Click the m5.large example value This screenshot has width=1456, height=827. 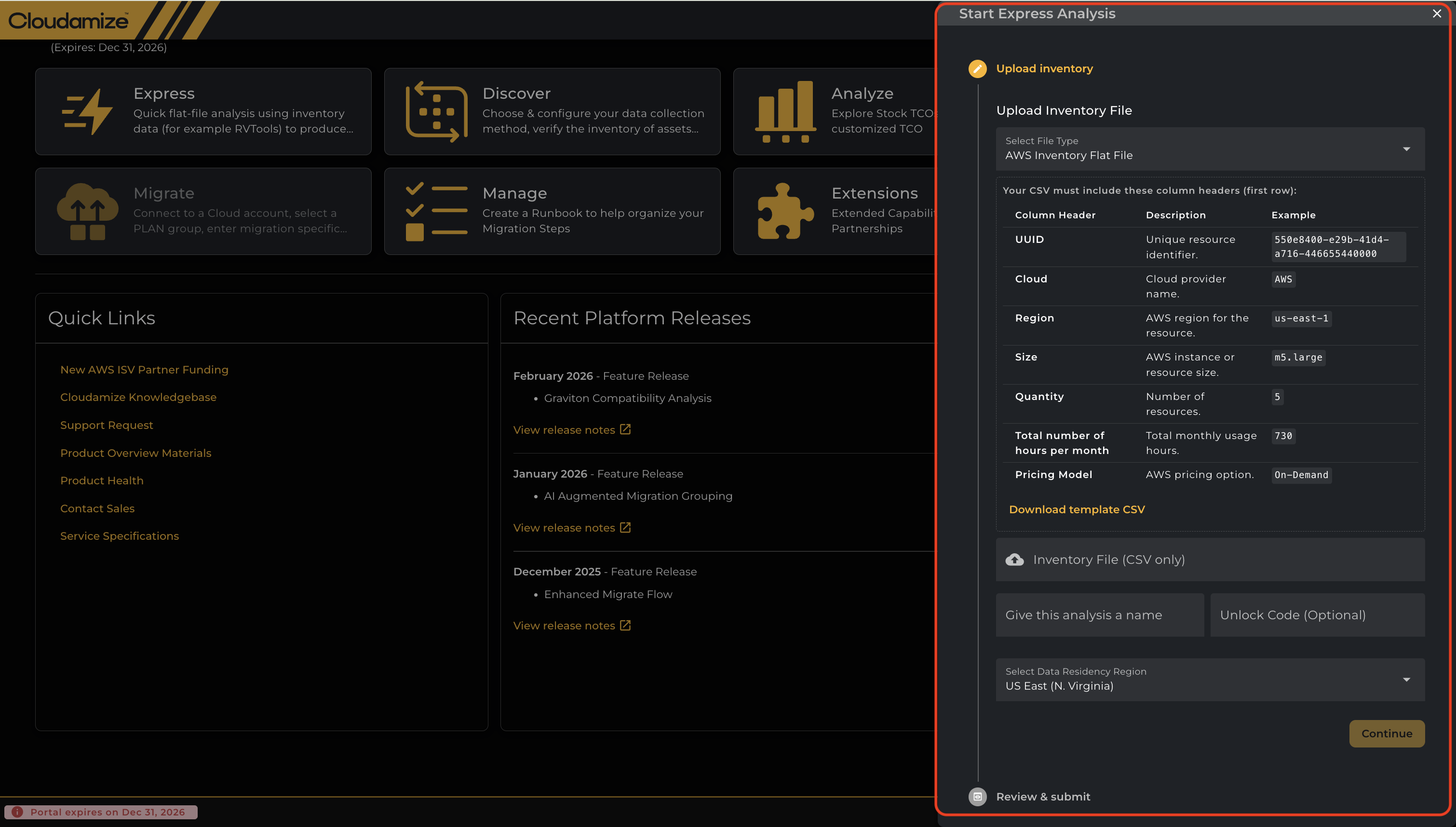coord(1298,357)
